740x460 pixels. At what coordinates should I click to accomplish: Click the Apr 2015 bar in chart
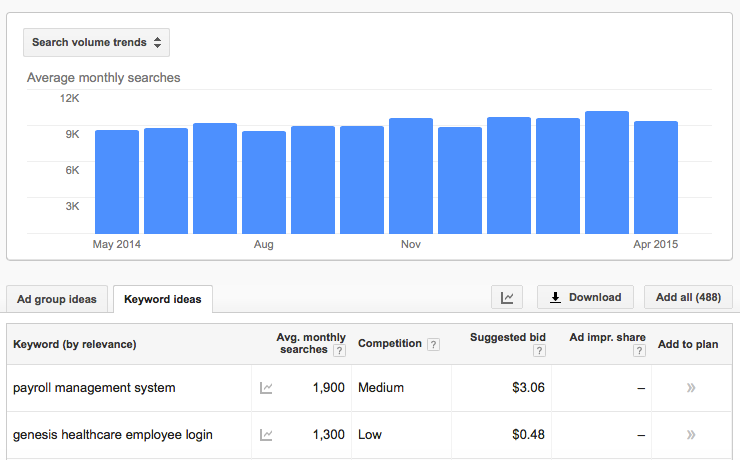pyautogui.click(x=656, y=178)
